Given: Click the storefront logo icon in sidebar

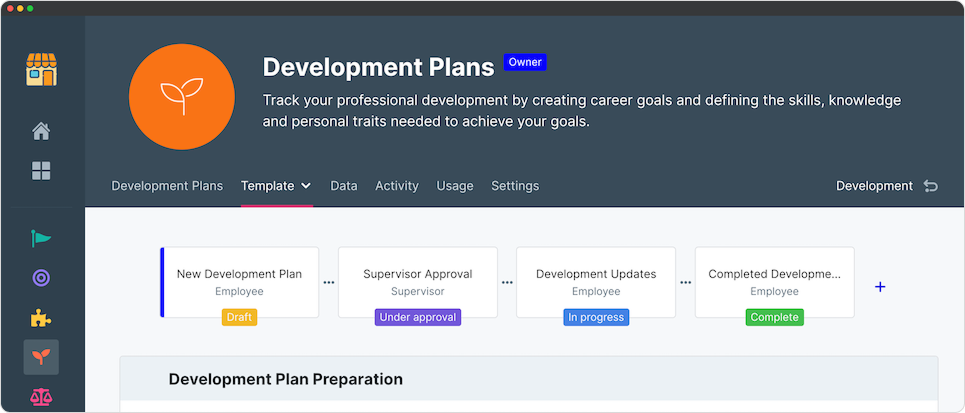Looking at the screenshot, I should pyautogui.click(x=41, y=70).
